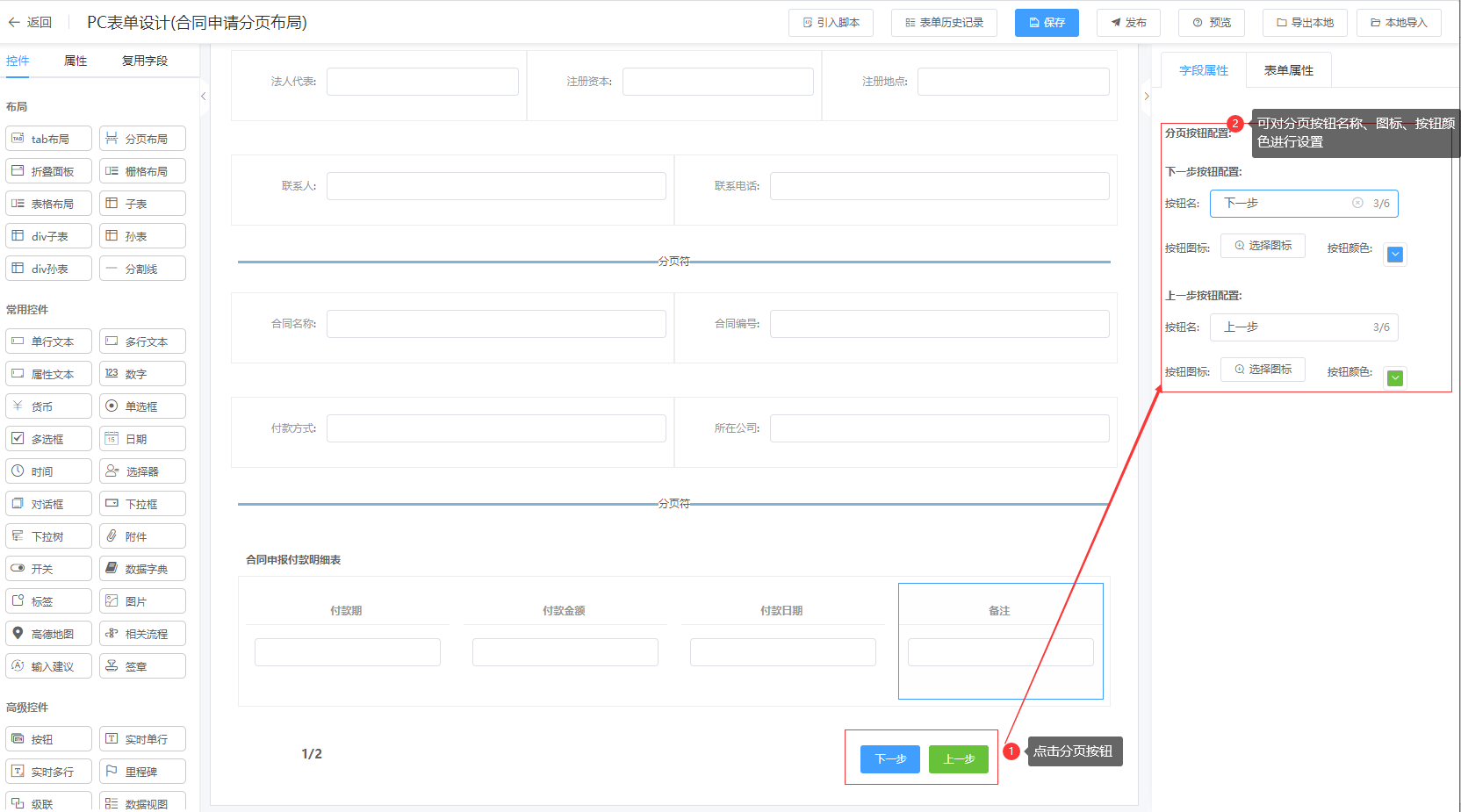Screen dimensions: 1461x812
Task: Add the 按钮 button control
Action: tap(48, 739)
